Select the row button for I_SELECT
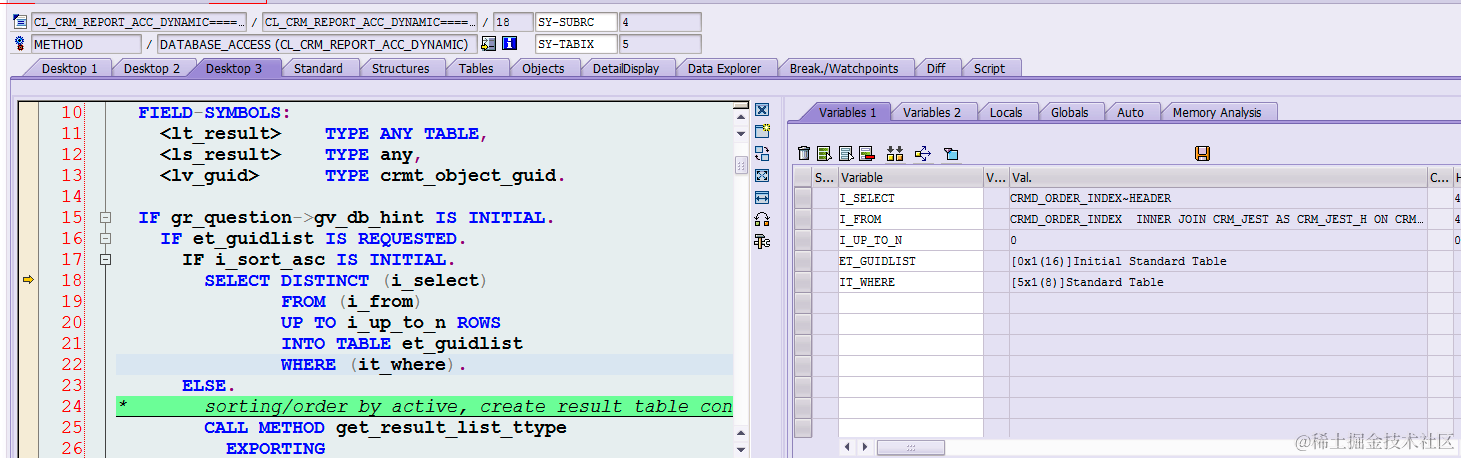The height and width of the screenshot is (458, 1461). (x=803, y=198)
